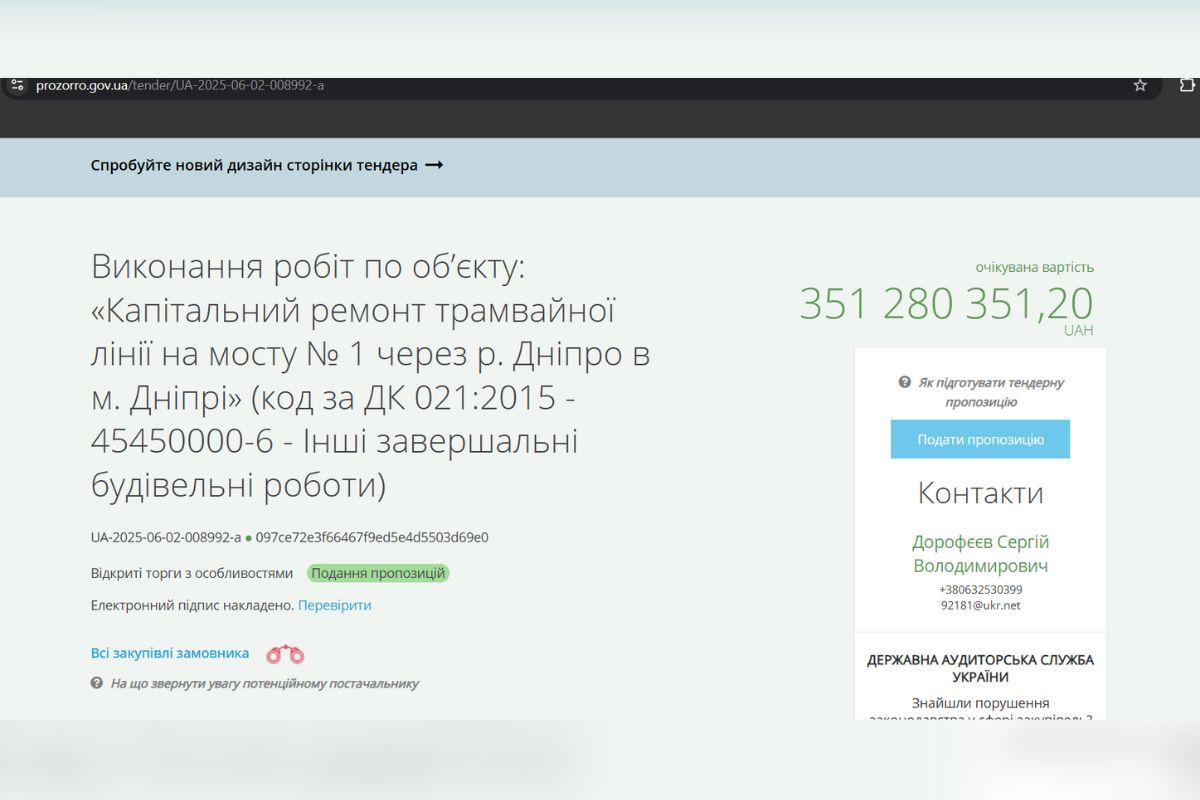The image size is (1200, 800).
Task: Click the phone number +380632530399
Action: pyautogui.click(x=980, y=589)
